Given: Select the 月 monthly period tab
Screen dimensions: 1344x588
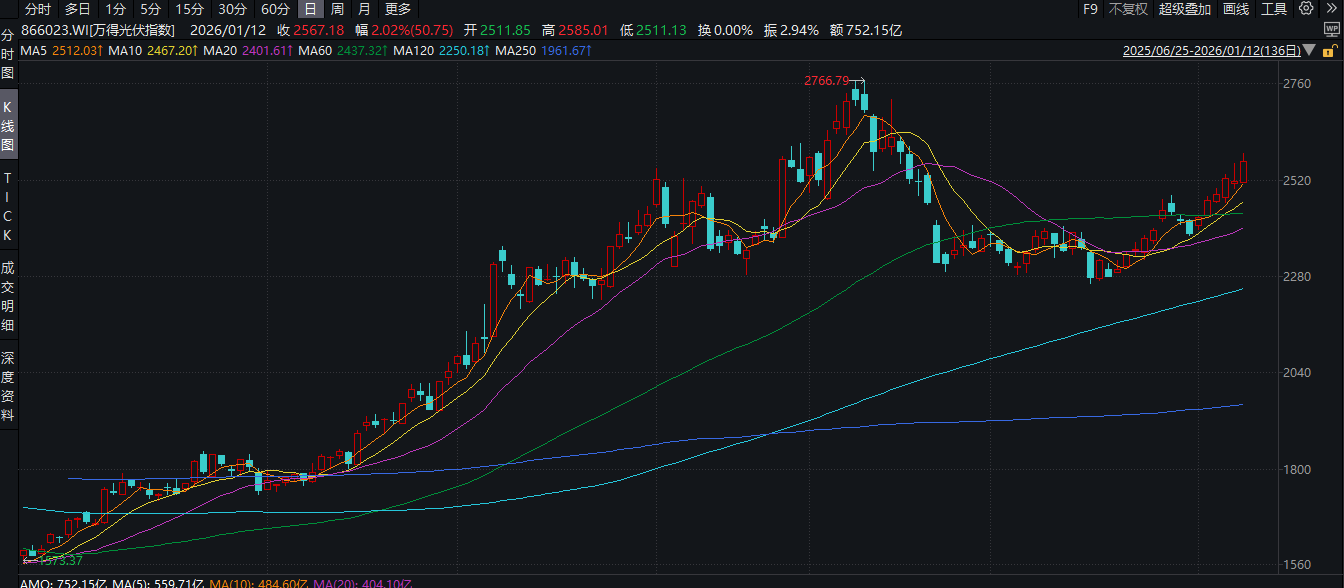Looking at the screenshot, I should [364, 9].
